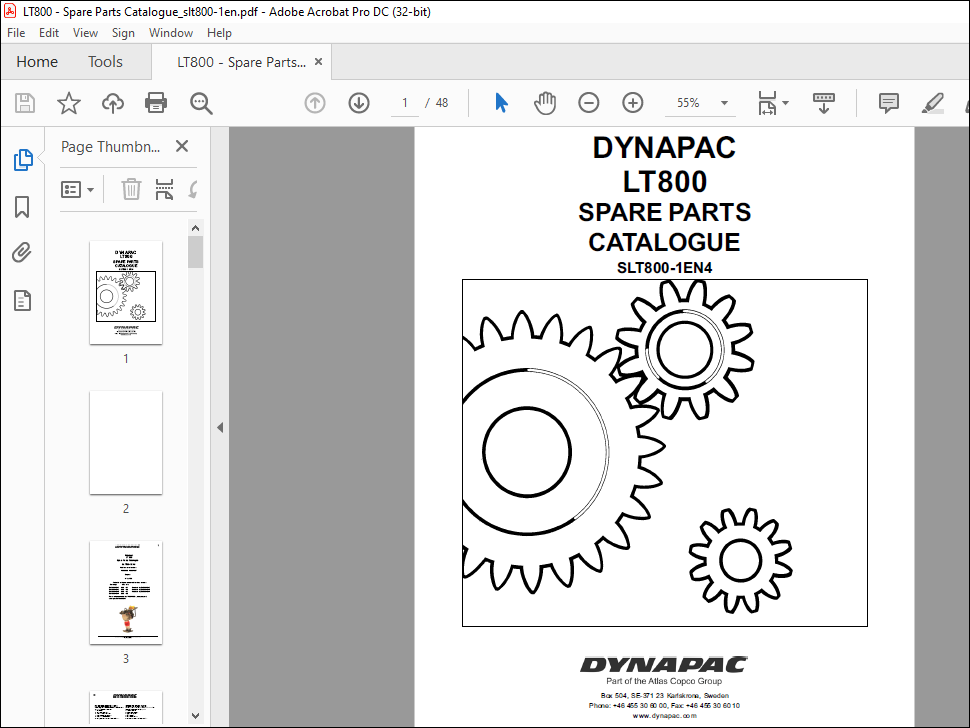970x728 pixels.
Task: Select the partially visible page 4 thumbnail
Action: (126, 707)
